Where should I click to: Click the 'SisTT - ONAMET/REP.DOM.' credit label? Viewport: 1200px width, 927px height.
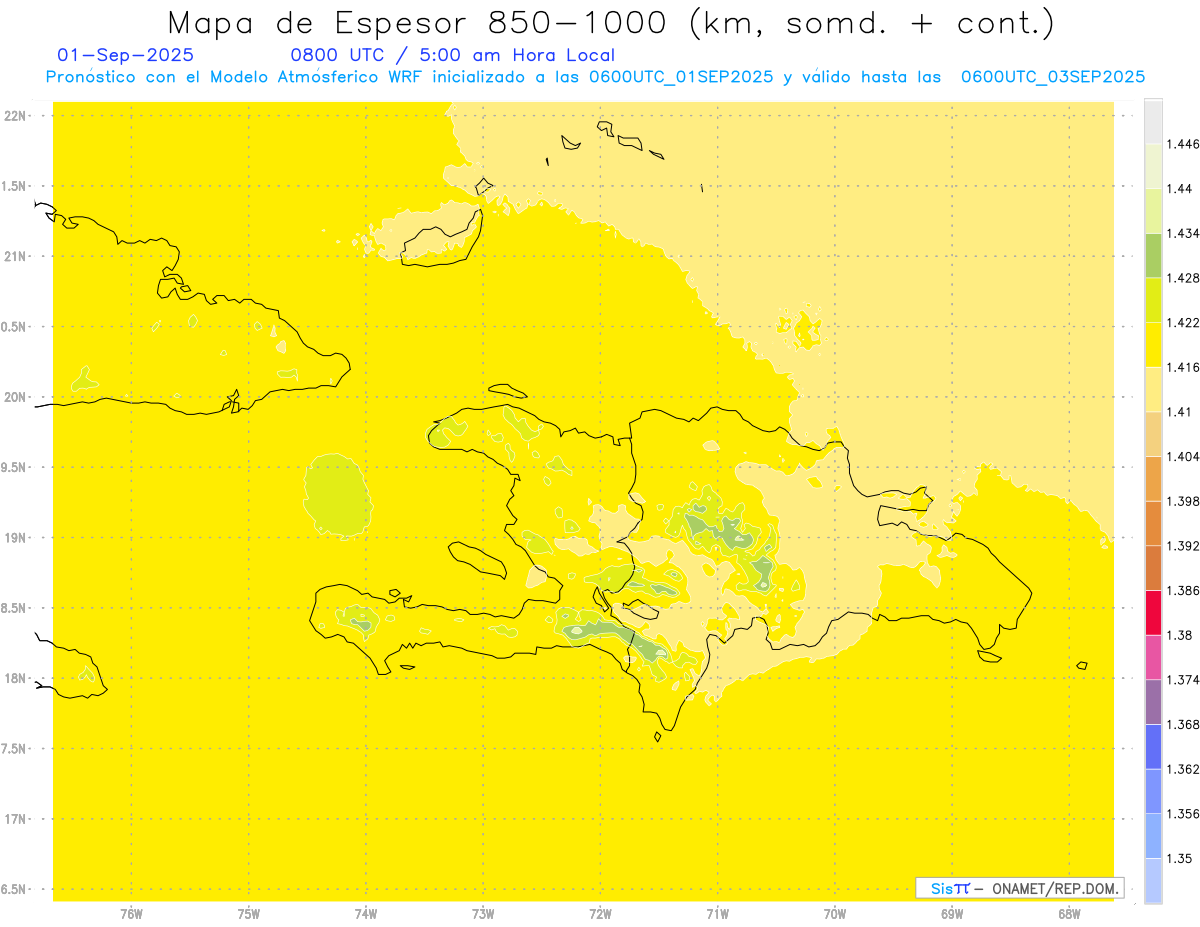(x=1020, y=888)
